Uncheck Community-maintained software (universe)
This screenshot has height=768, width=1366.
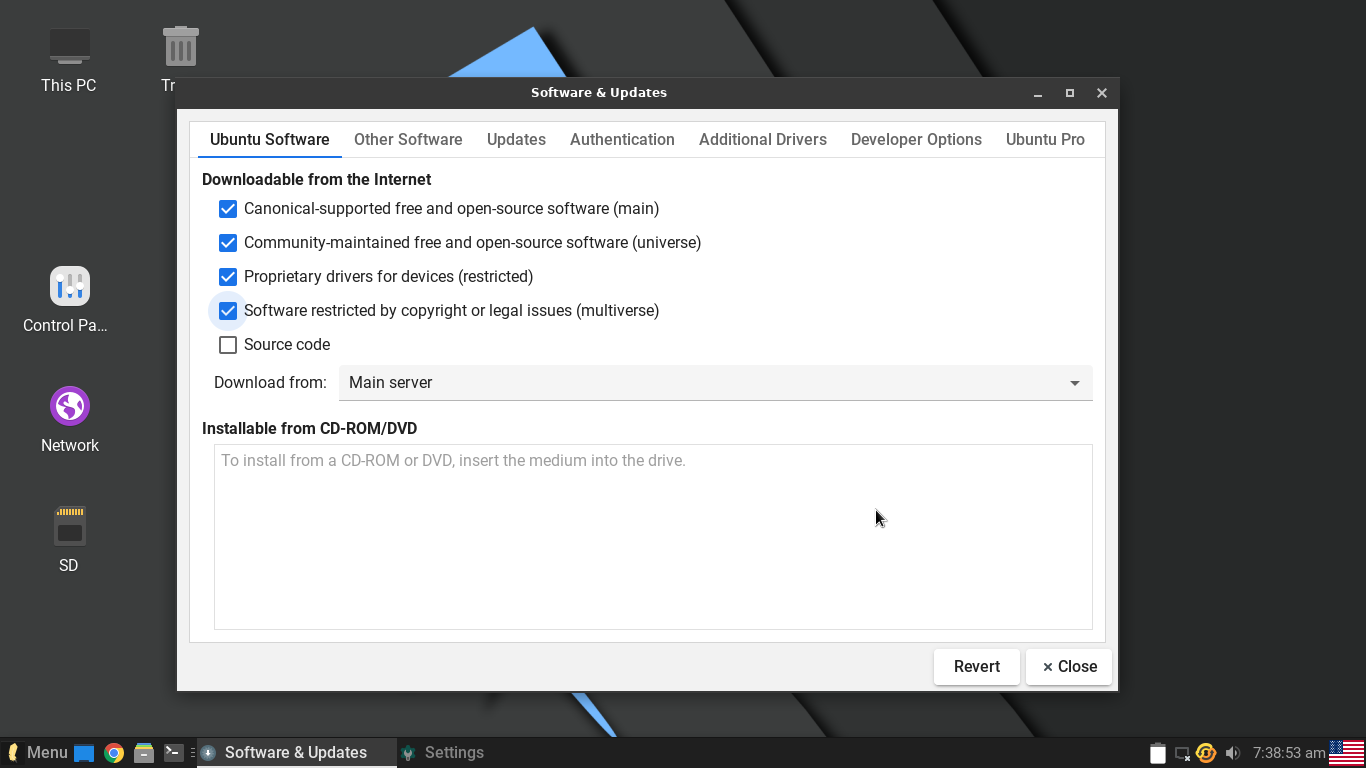click(228, 243)
